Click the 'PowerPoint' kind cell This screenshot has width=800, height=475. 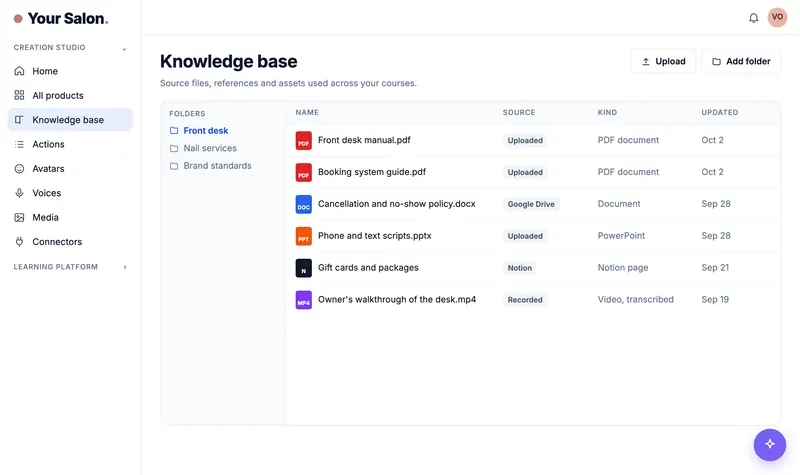(621, 236)
